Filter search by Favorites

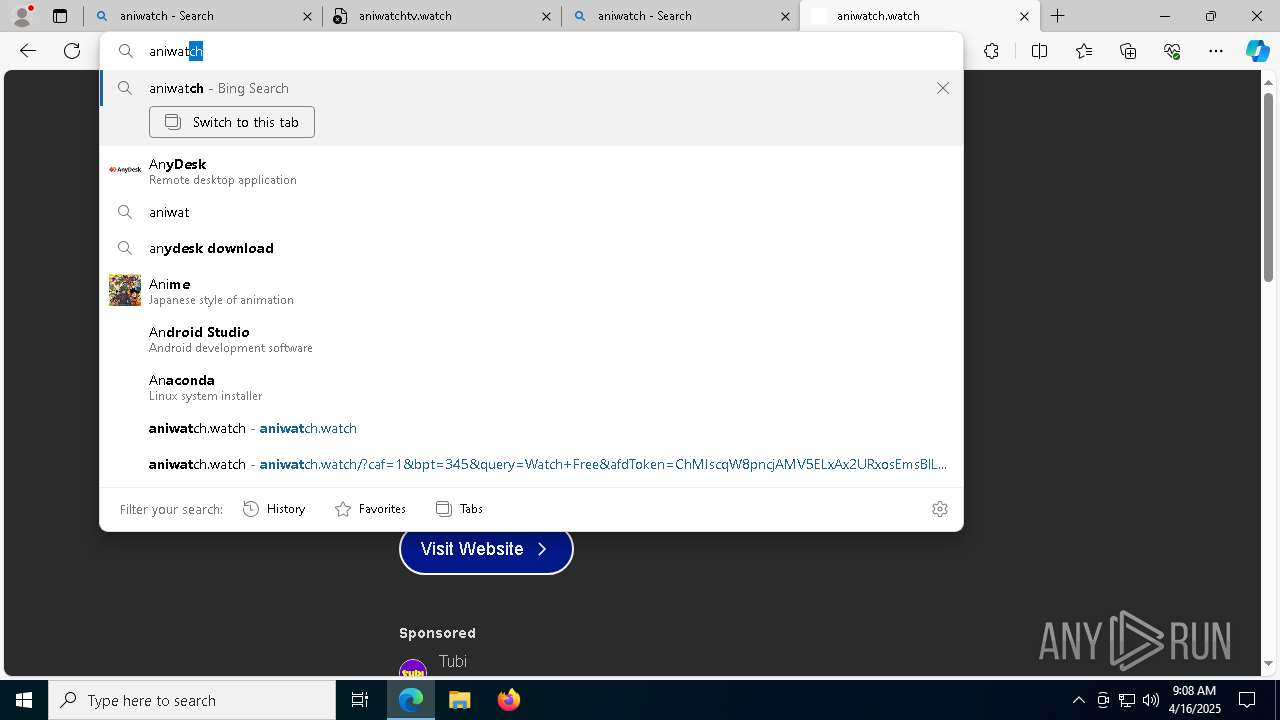coord(370,509)
